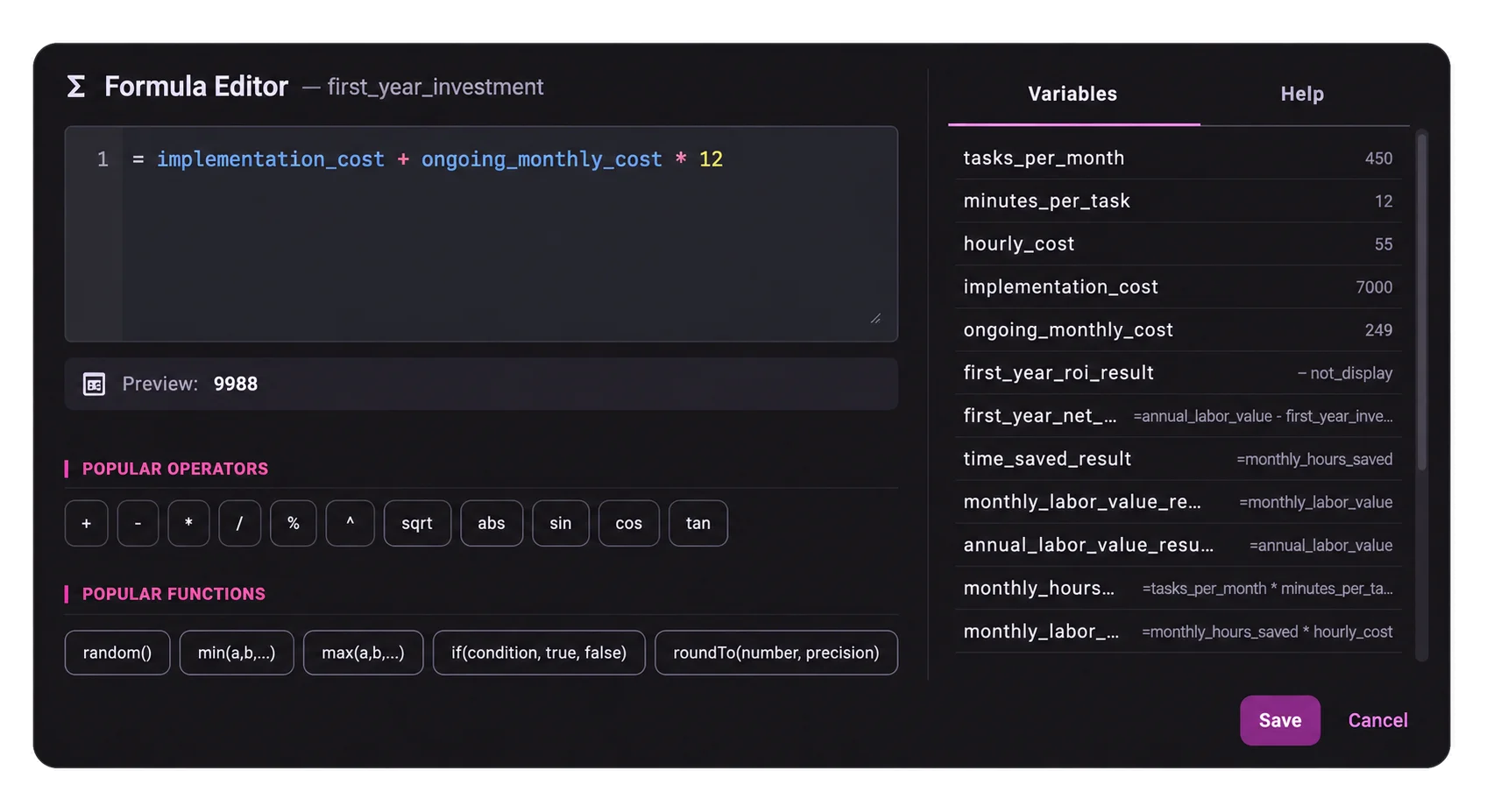Insert the random() function
This screenshot has width=1487, height=812.
117,653
